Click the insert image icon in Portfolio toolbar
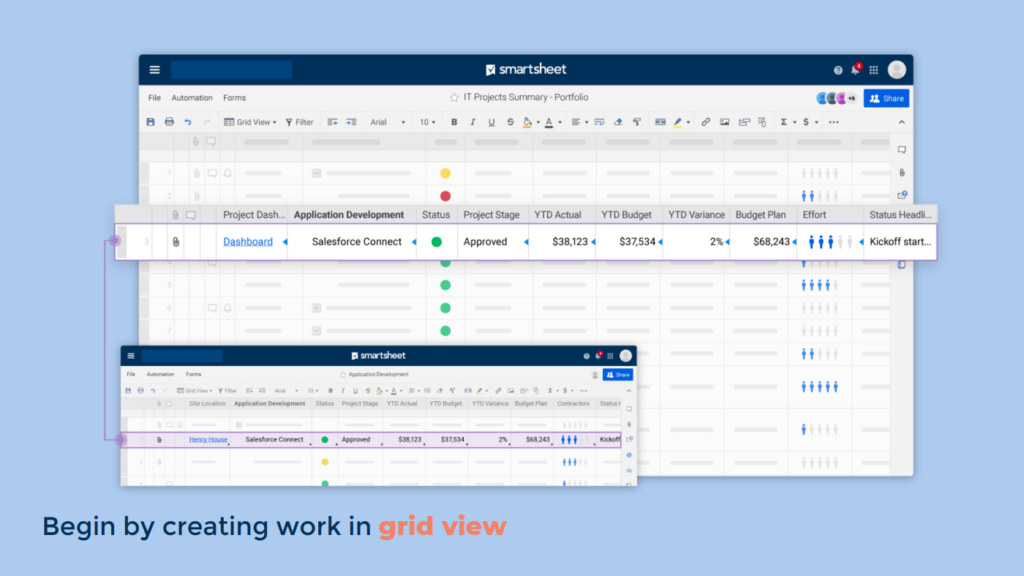The height and width of the screenshot is (576, 1024). (724, 122)
